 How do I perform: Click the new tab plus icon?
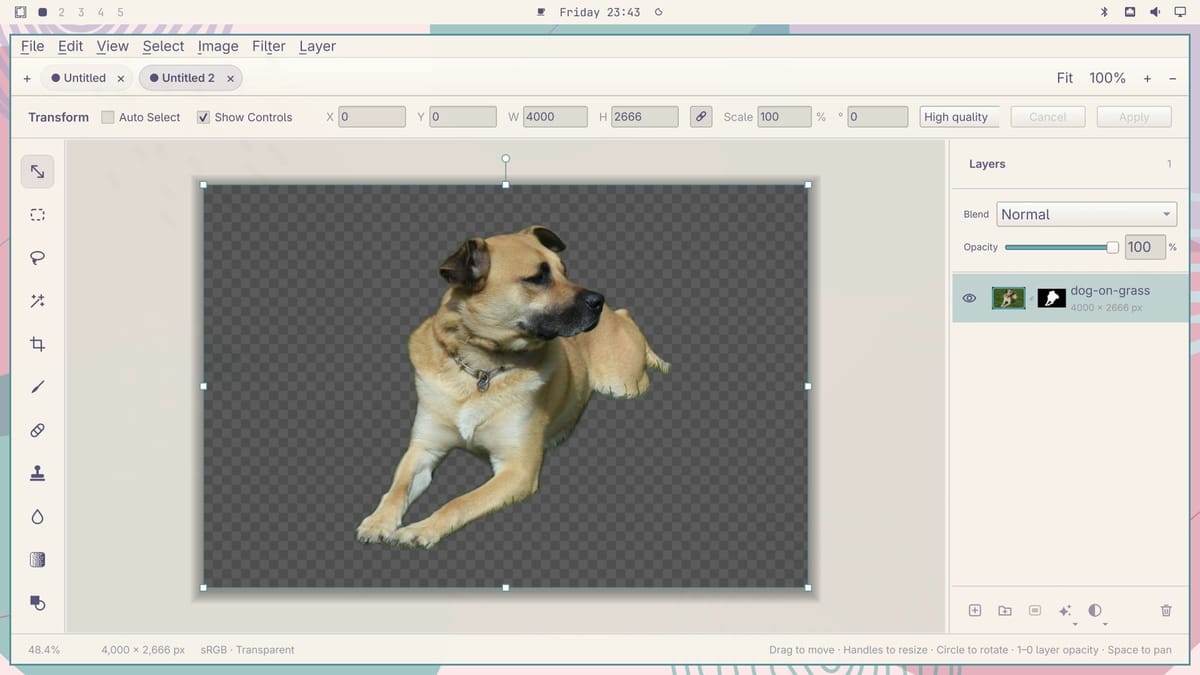pyautogui.click(x=26, y=78)
